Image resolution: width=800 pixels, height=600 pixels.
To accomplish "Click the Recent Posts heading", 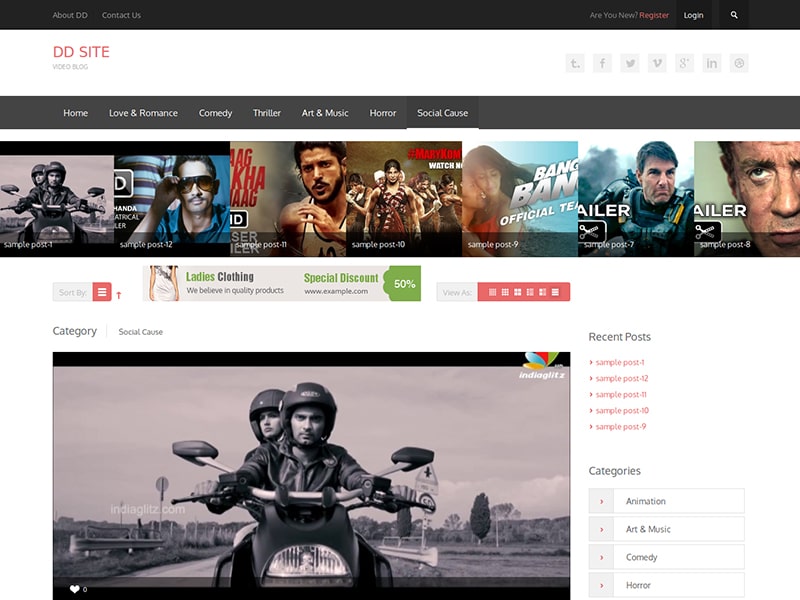I will click(x=620, y=337).
